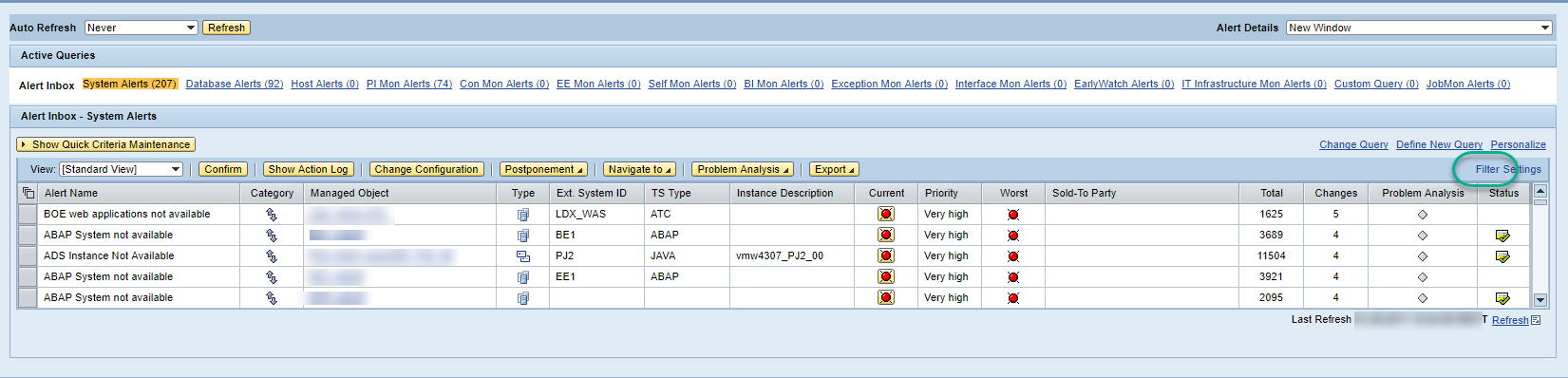This screenshot has width=1568, height=378.
Task: Click type icon in LDX_WAS row
Action: pos(522,215)
